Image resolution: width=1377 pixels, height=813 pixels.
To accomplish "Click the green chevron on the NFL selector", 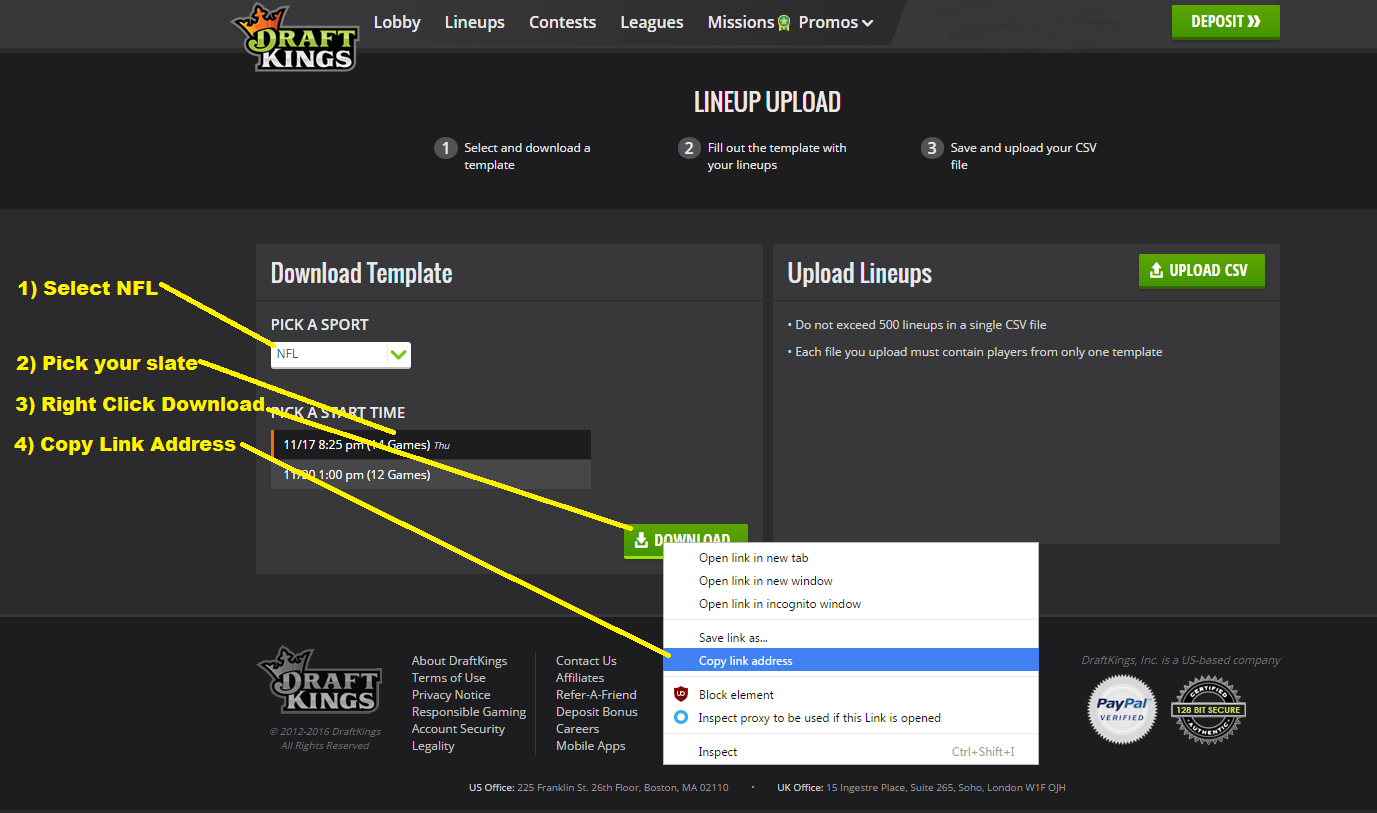I will pos(398,354).
